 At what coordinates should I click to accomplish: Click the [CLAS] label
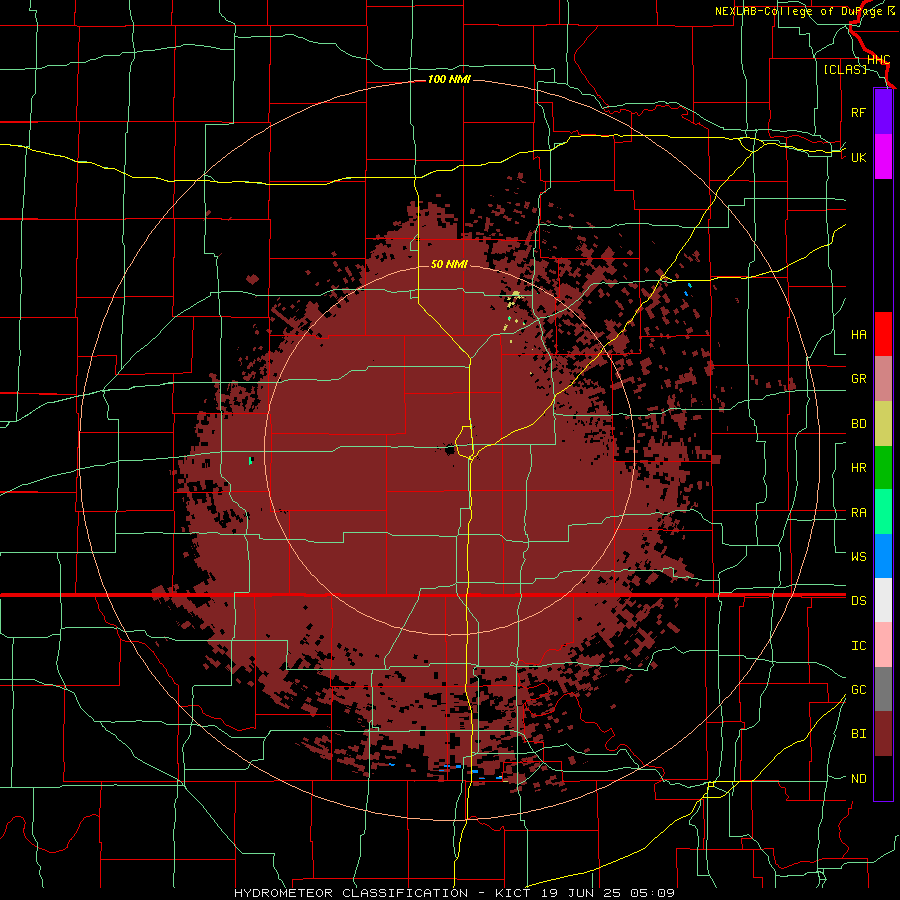845,69
